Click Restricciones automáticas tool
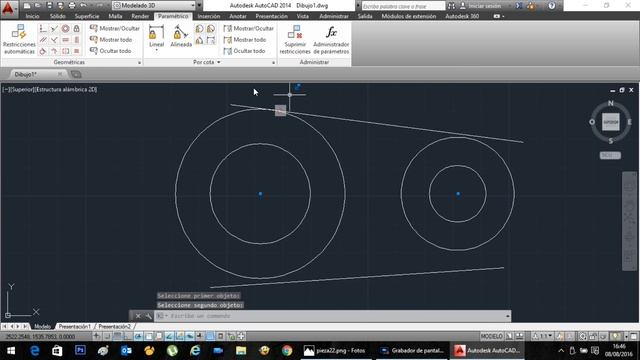Image resolution: width=640 pixels, height=360 pixels. 19,39
